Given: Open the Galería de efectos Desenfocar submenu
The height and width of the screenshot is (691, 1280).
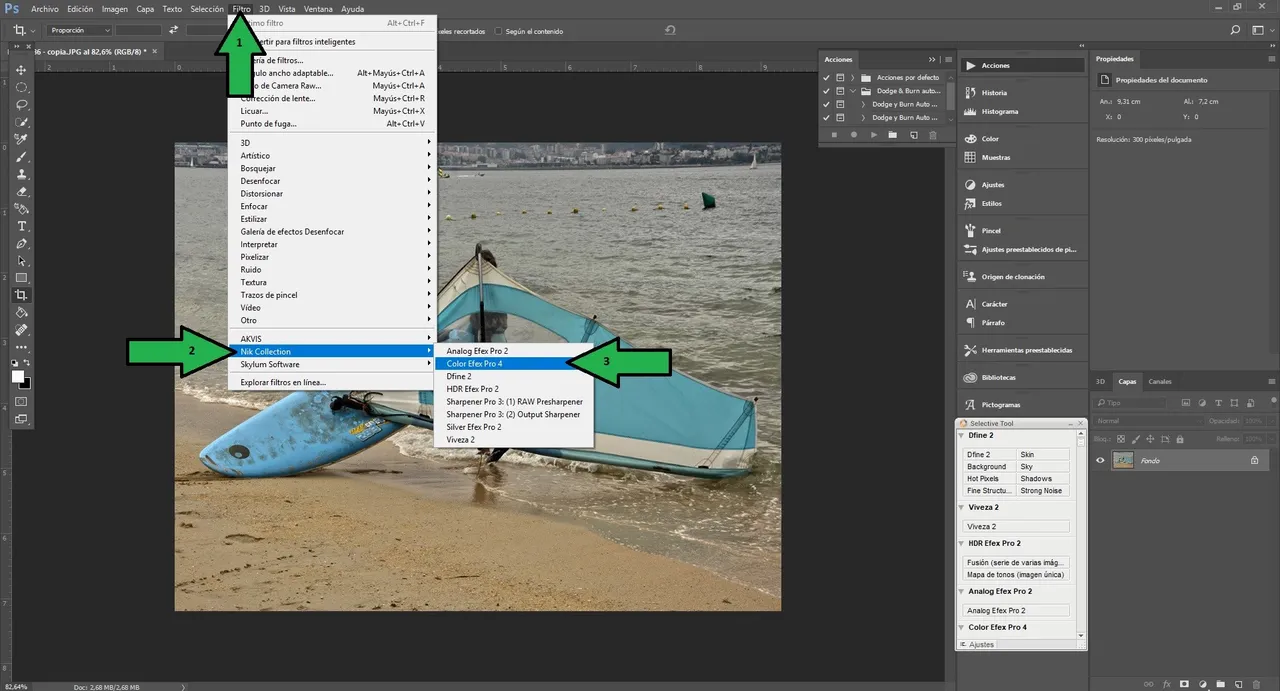Looking at the screenshot, I should click(333, 231).
